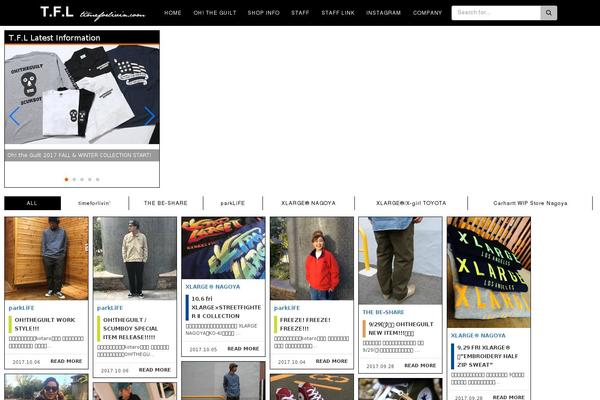Visit the INSTAGRAM nav link

point(383,13)
